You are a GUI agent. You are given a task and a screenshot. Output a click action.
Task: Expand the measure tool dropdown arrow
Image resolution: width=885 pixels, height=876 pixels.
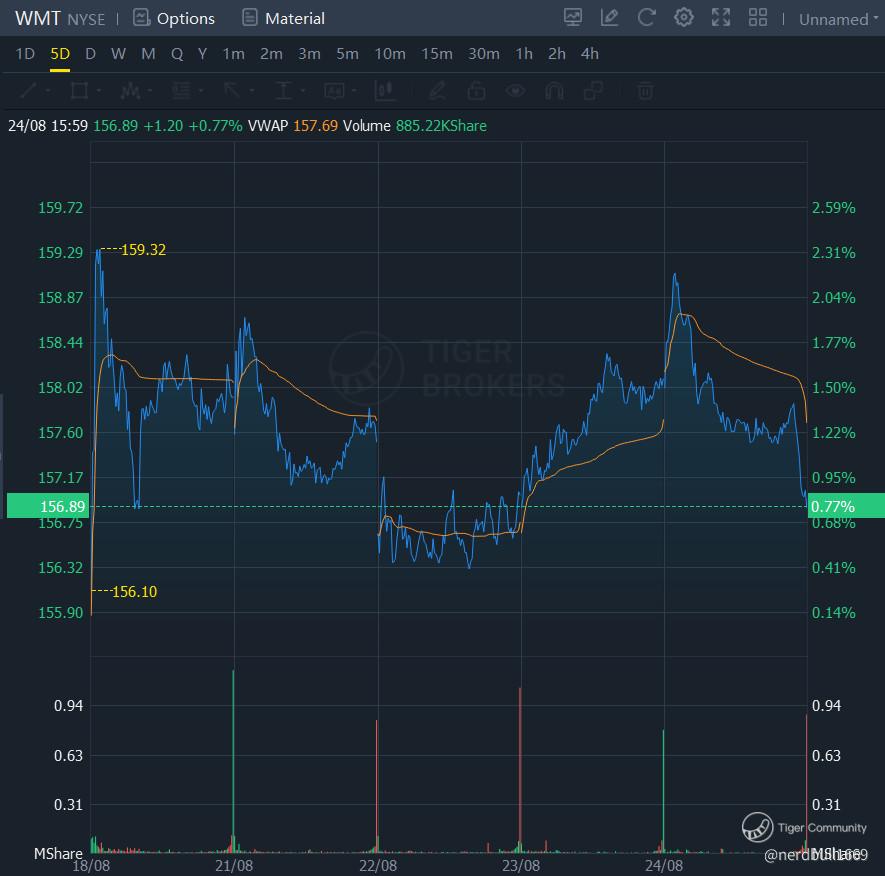tap(303, 90)
